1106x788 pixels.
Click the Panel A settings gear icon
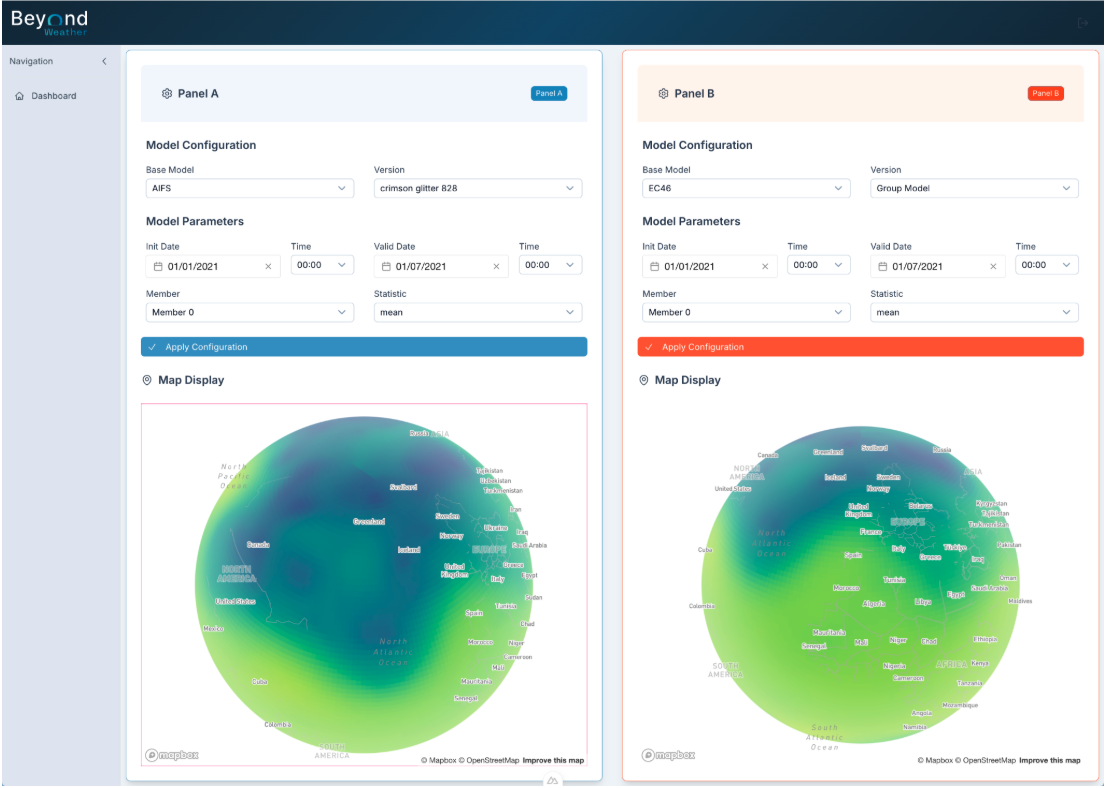coord(167,94)
